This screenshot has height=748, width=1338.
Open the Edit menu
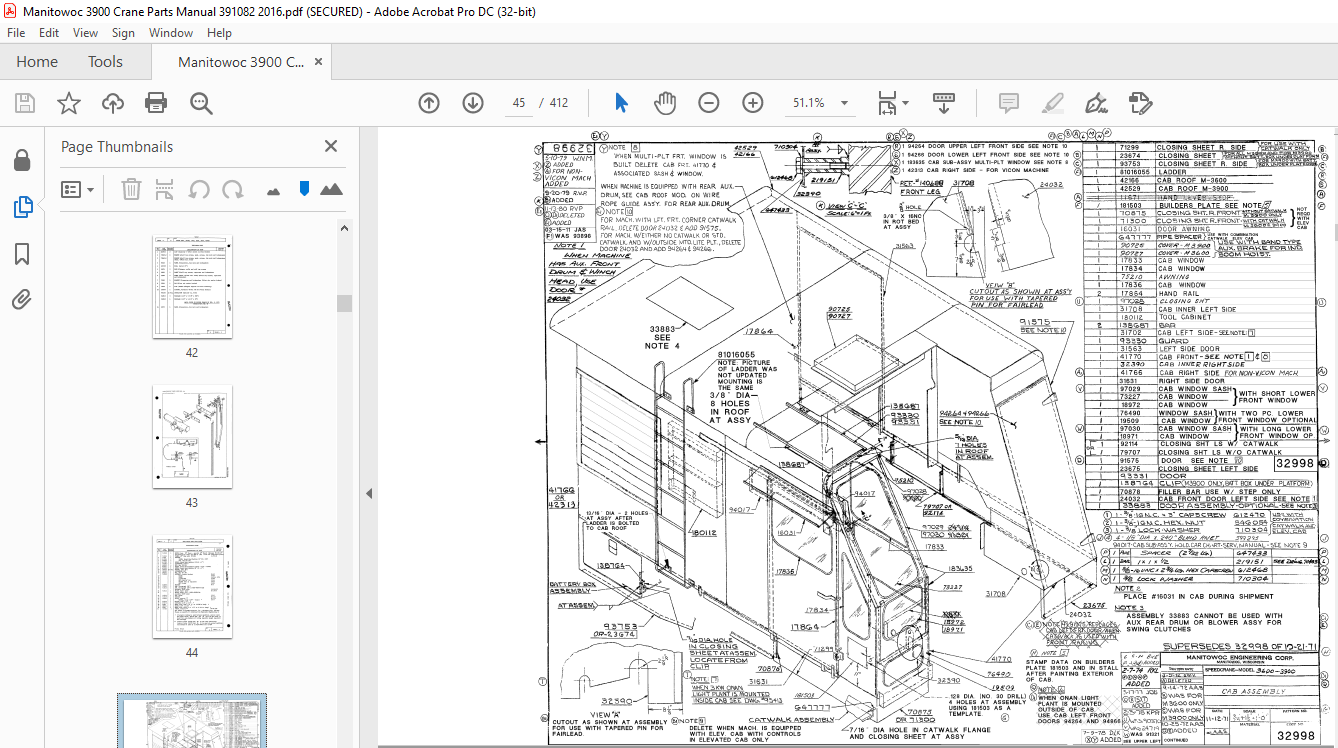pos(49,32)
